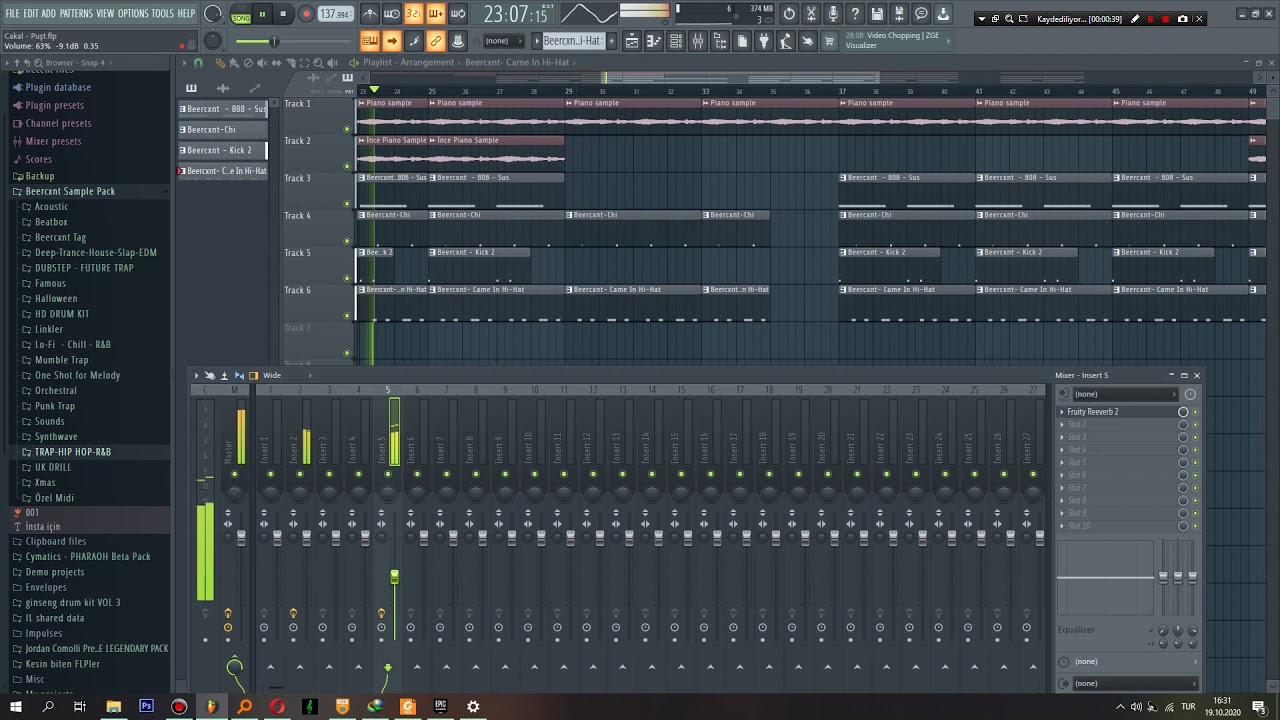
Task: Open the pattern selector Beercxn..i-Hat dropdown
Action: tap(571, 41)
